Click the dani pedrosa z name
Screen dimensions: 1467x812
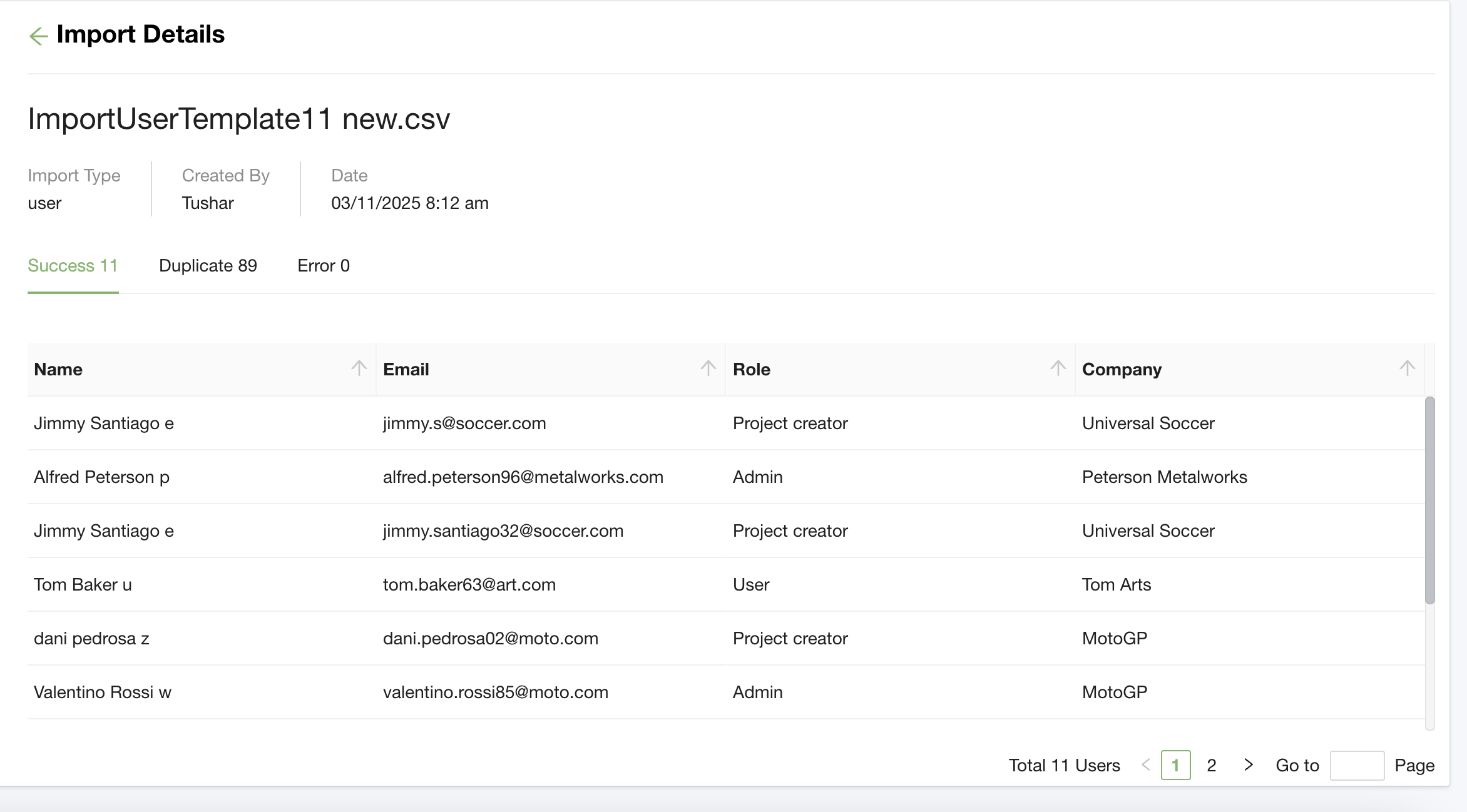[91, 638]
